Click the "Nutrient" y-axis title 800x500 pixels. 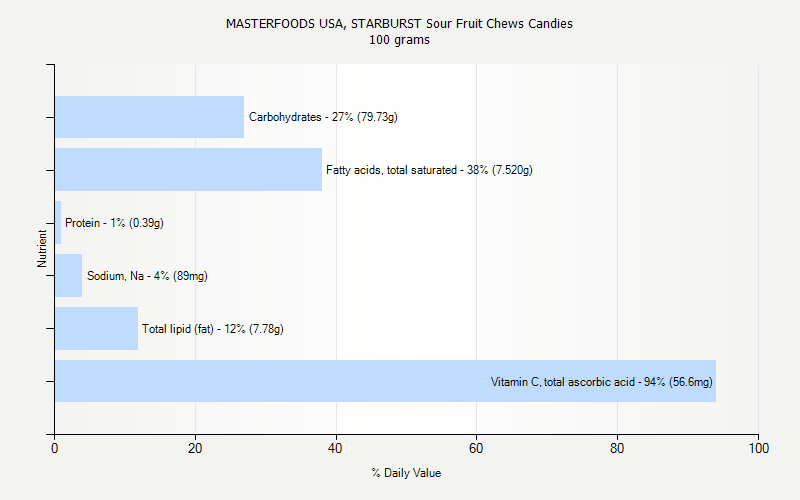(x=42, y=249)
